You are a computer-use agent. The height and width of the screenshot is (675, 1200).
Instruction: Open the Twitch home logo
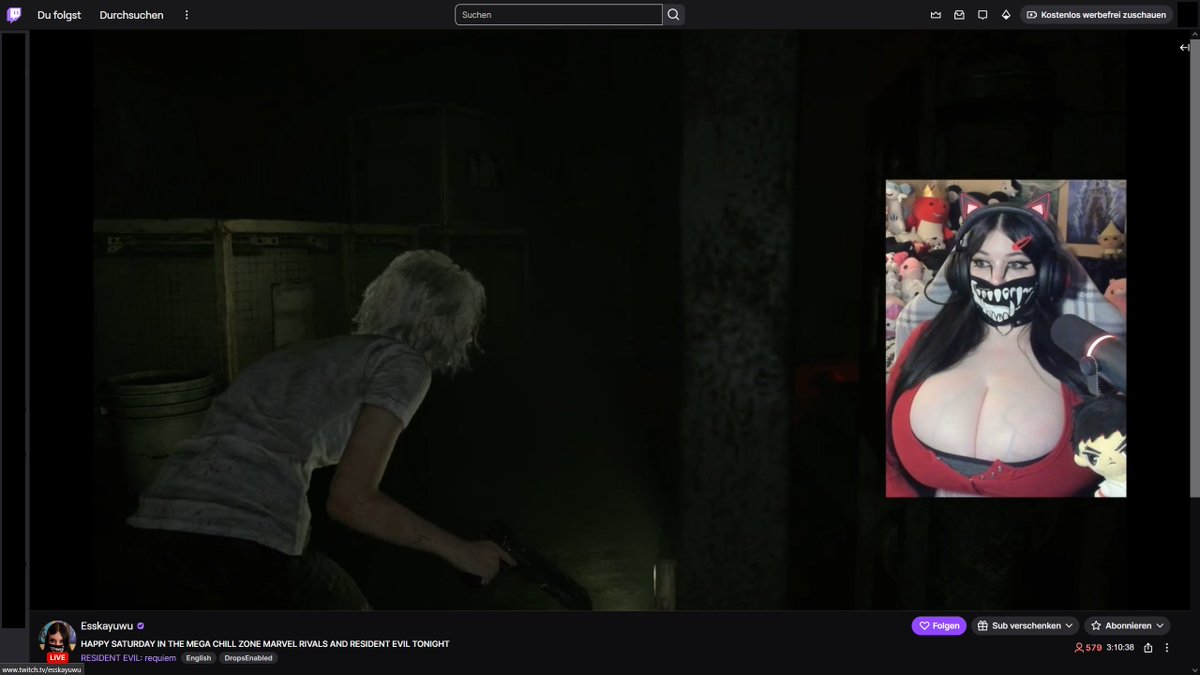(14, 15)
